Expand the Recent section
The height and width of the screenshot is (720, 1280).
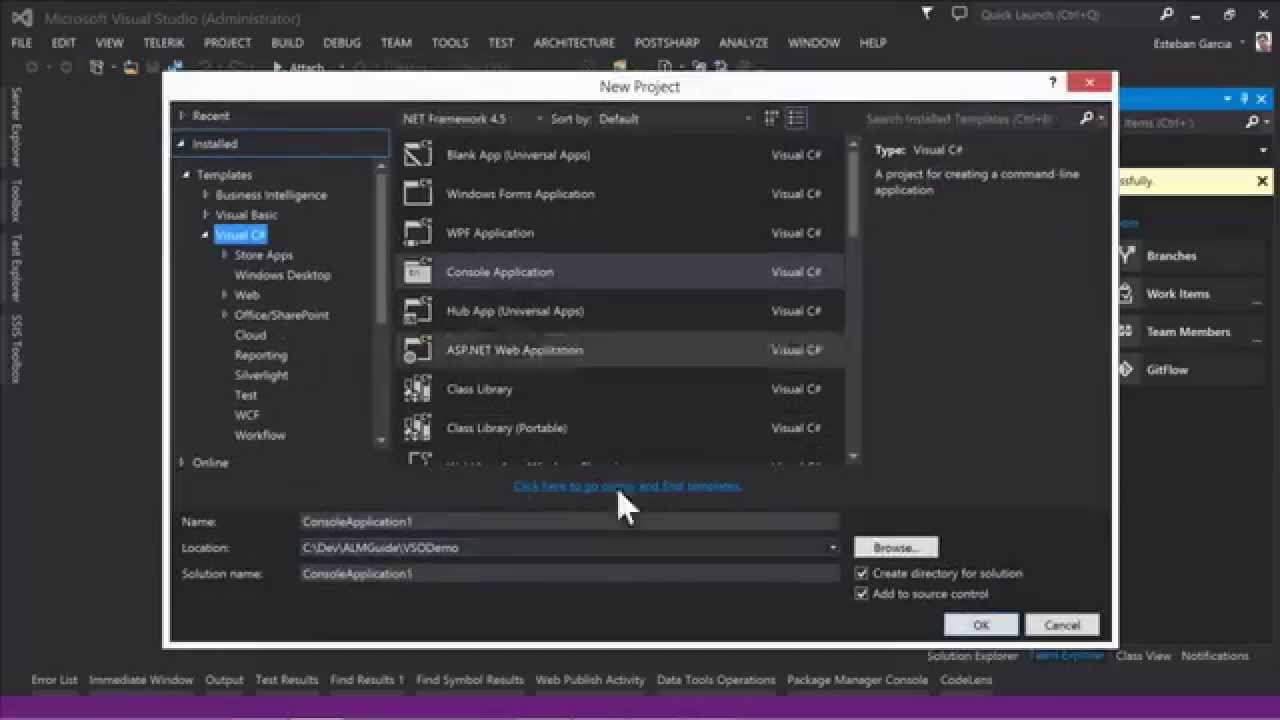[182, 115]
